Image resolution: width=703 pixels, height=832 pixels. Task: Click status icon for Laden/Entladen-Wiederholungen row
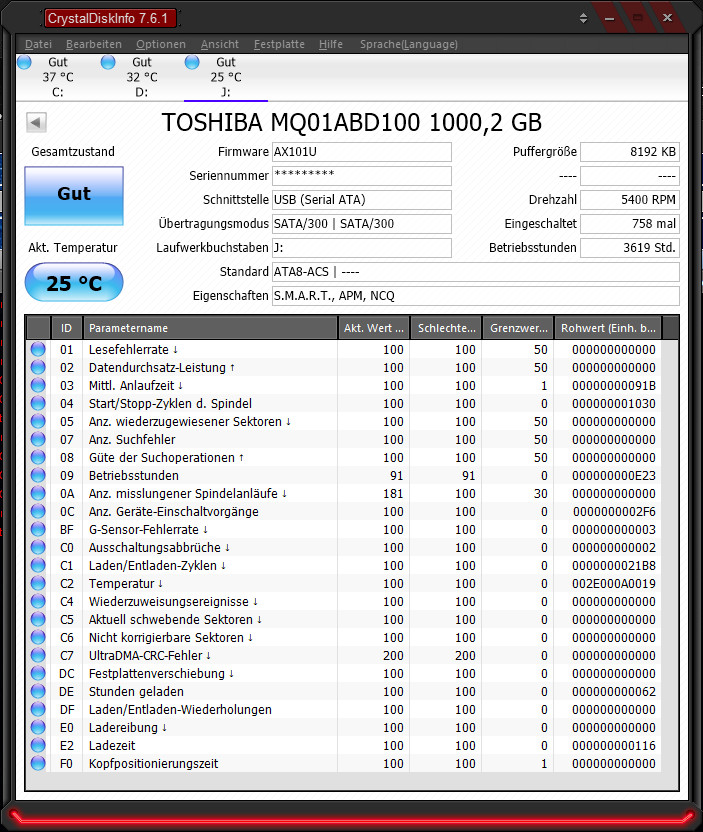point(38,709)
